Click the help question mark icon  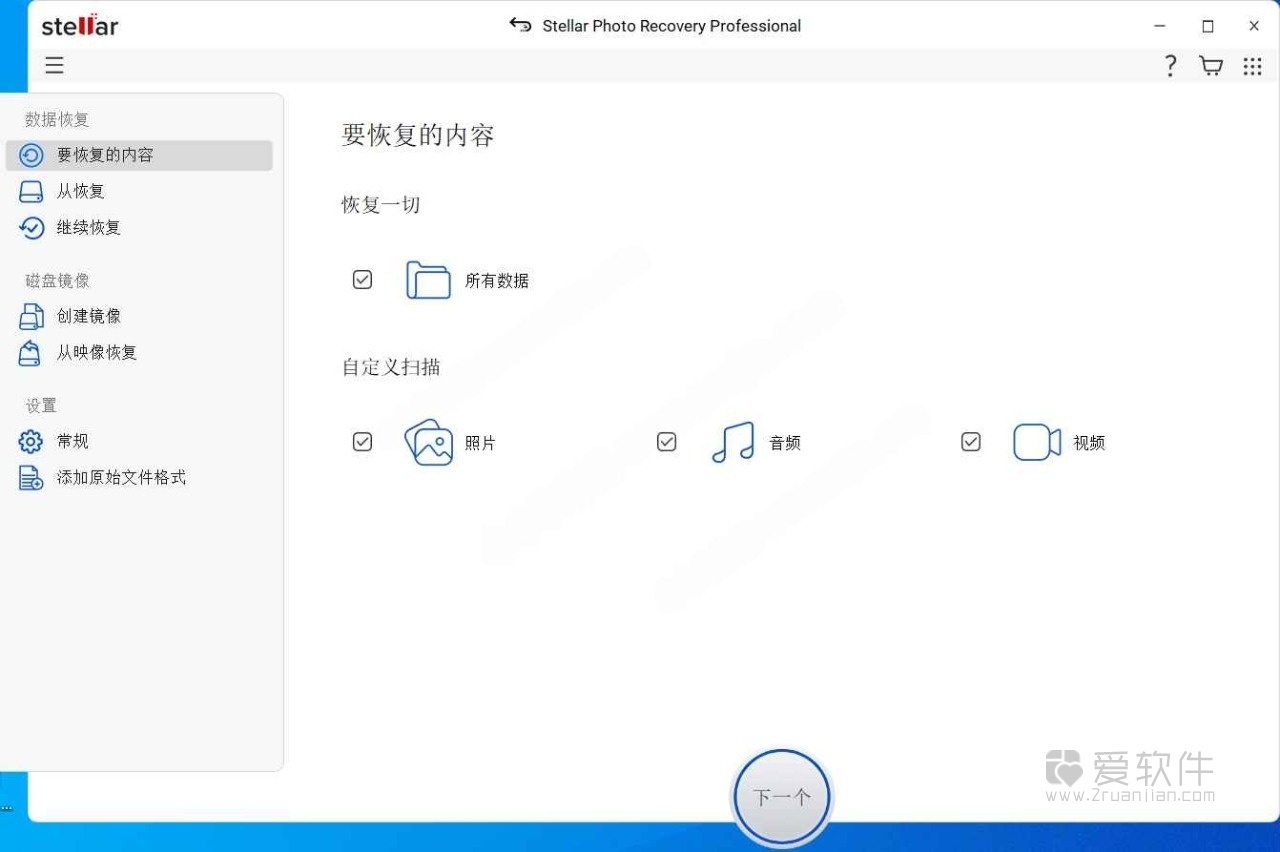point(1170,66)
